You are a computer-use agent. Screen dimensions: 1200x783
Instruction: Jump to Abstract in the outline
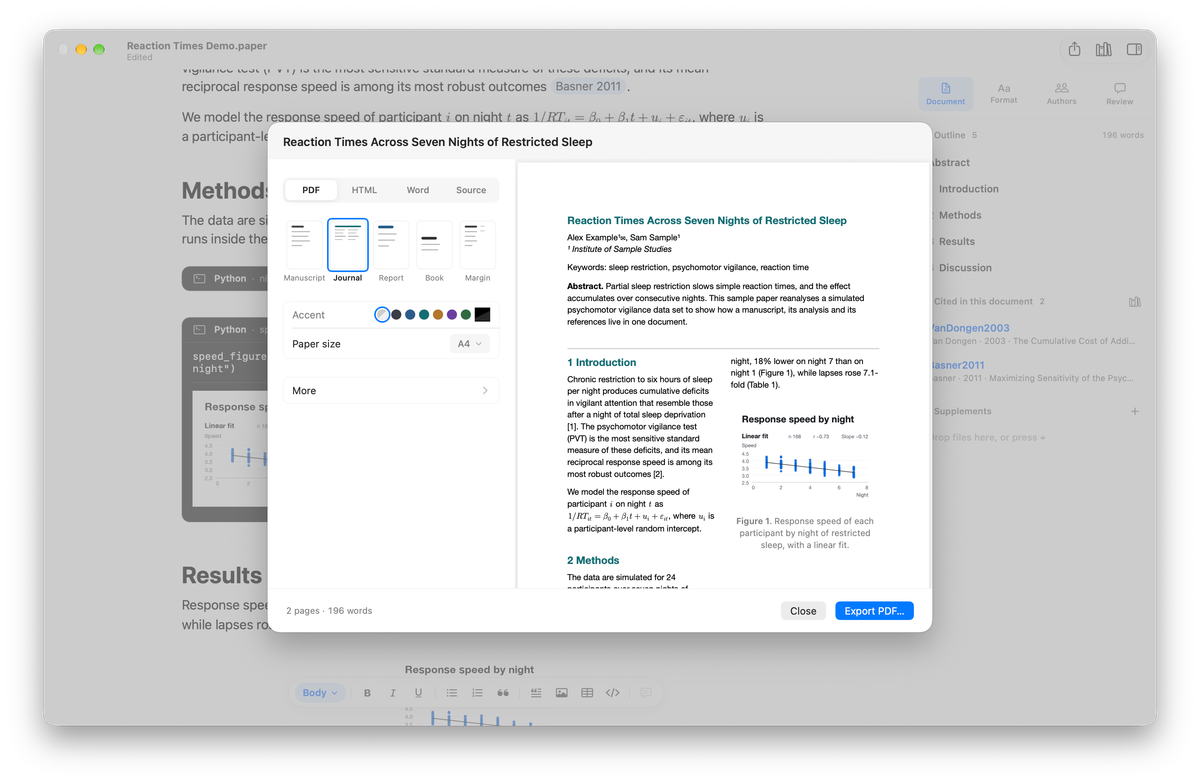pos(949,162)
